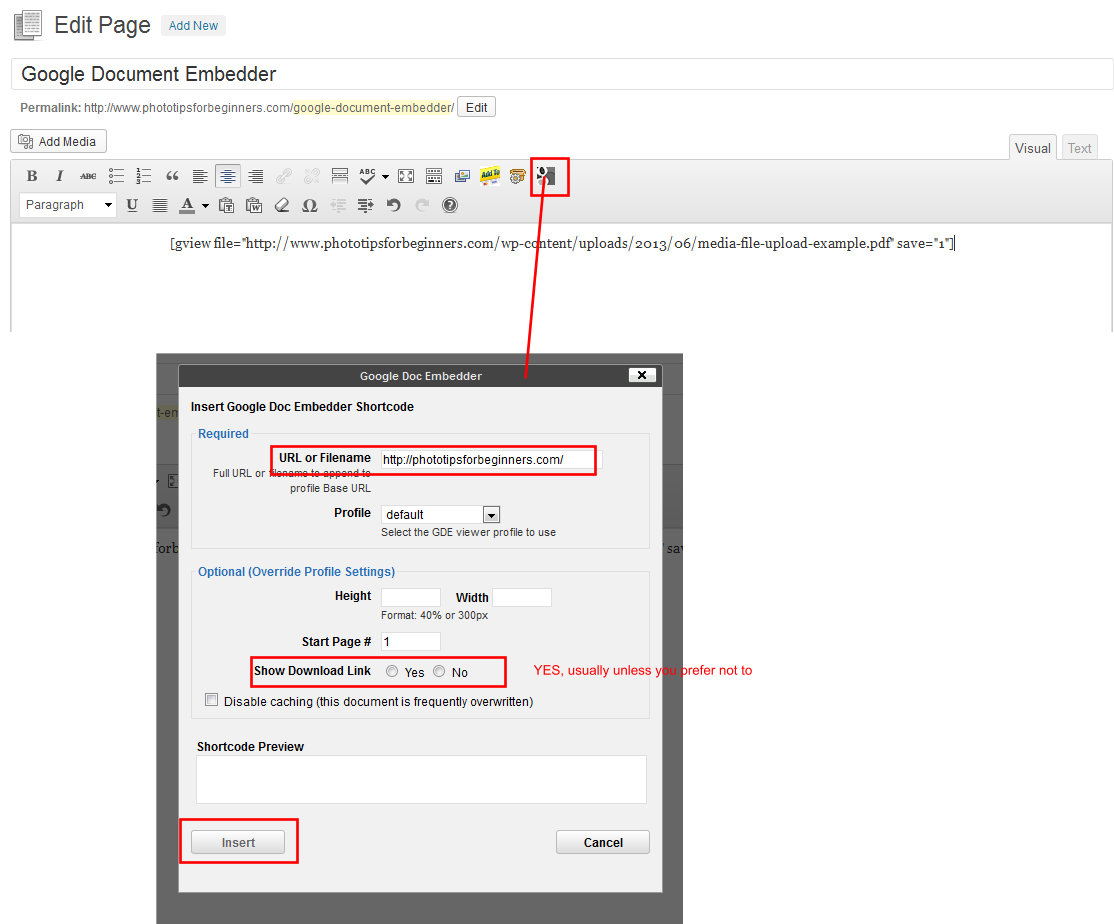Select Yes for Show Download Link
Screen dimensions: 1114x924
coord(392,671)
